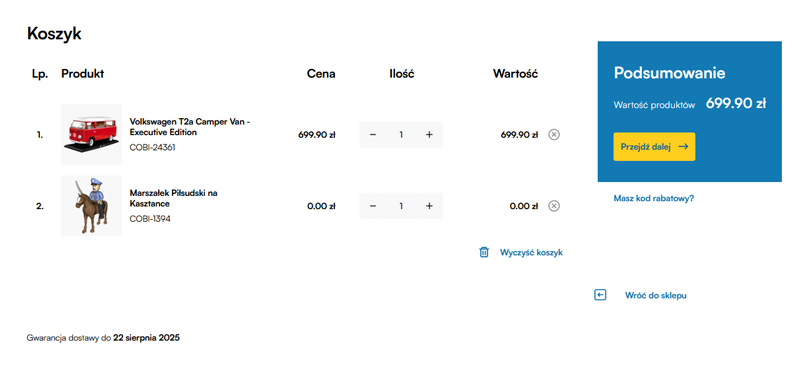Image resolution: width=800 pixels, height=374 pixels.
Task: Click the COBI-24361 product code
Action: click(153, 147)
